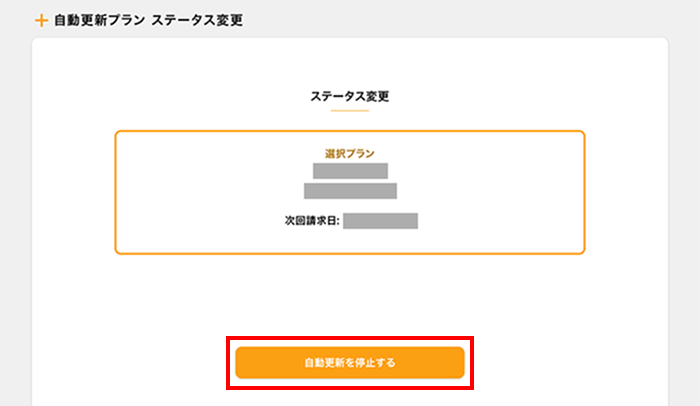The image size is (700, 406).
Task: Click the bottom border of the selected plan box
Action: click(349, 253)
